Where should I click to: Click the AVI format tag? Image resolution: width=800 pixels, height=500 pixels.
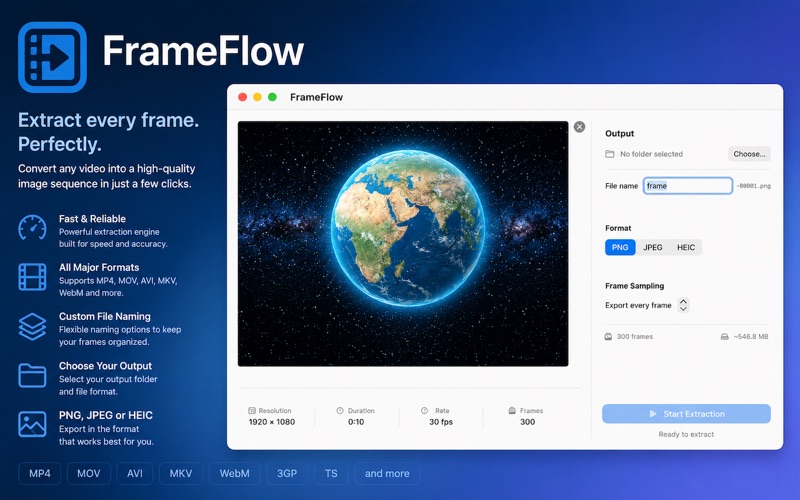pyautogui.click(x=135, y=473)
